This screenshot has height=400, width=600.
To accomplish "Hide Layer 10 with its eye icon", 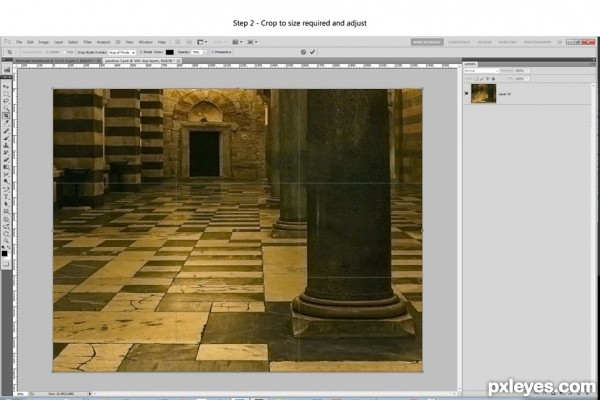I will [466, 93].
